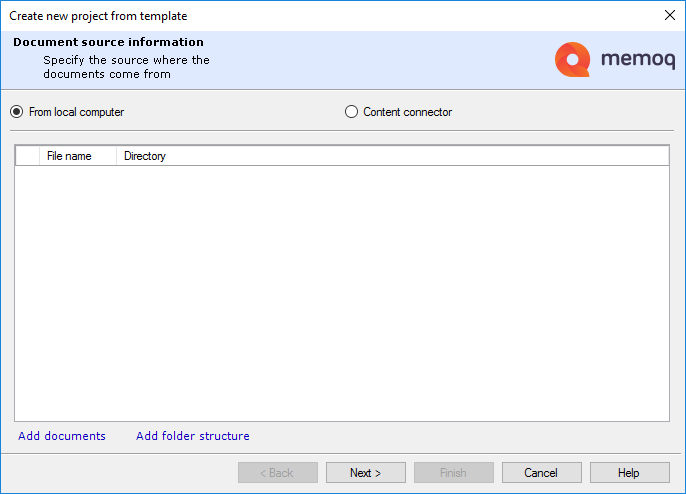Click the Finish button

click(x=454, y=473)
